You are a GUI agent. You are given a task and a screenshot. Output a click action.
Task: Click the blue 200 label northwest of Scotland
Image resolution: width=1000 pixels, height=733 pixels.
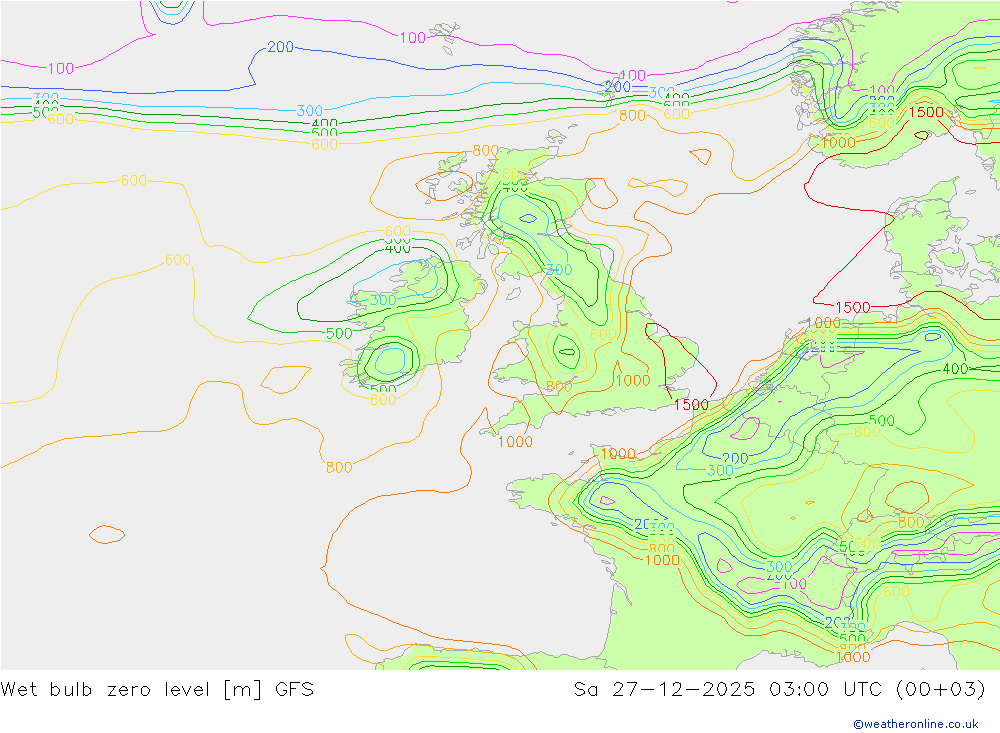pos(281,47)
